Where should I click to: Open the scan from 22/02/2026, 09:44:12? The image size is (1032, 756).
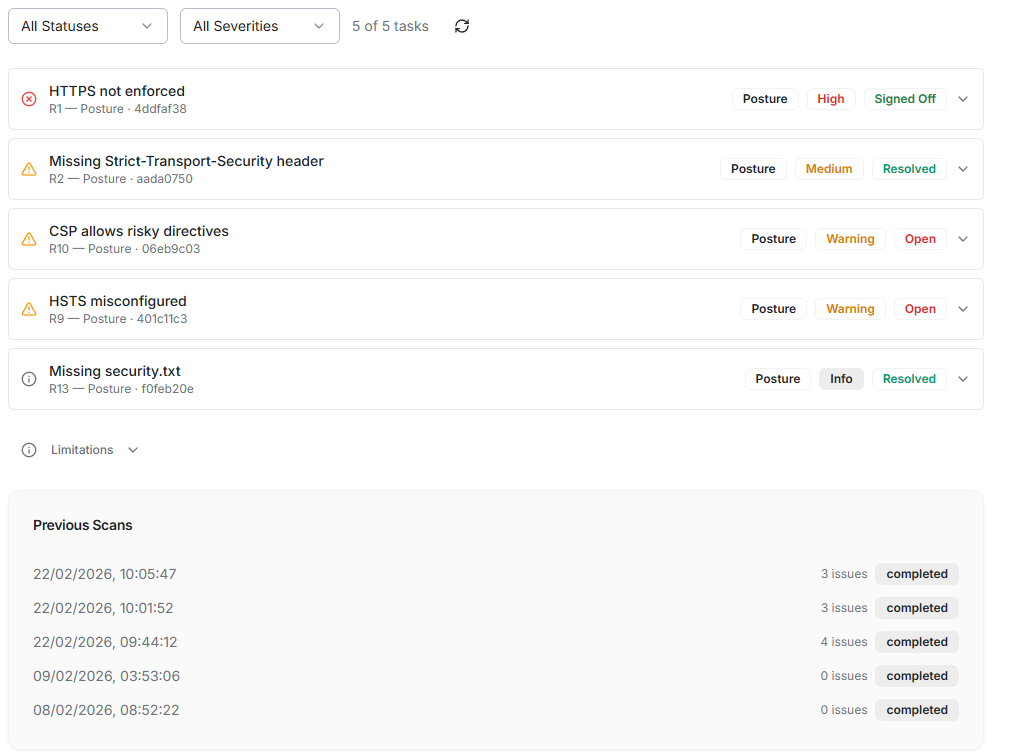[x=105, y=642]
